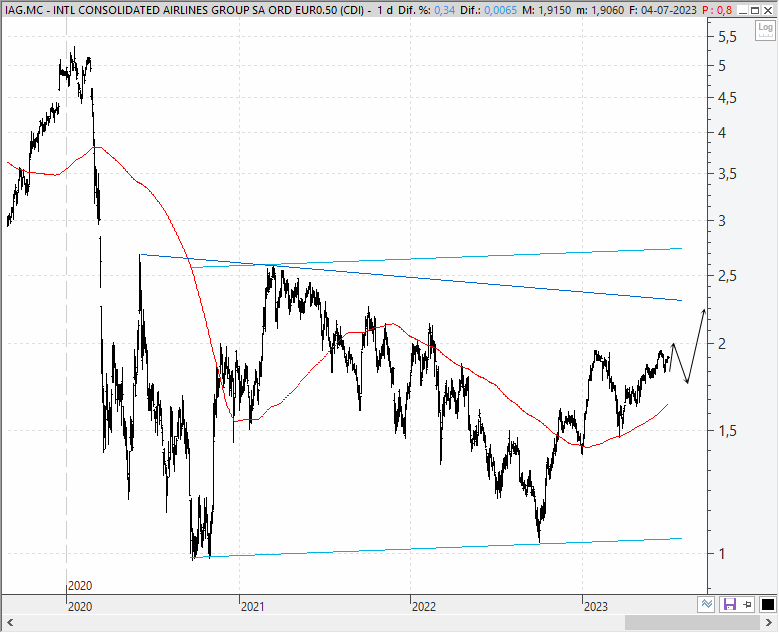Click the date 'F: 04-07-2023'
This screenshot has width=779, height=633.
click(x=663, y=10)
